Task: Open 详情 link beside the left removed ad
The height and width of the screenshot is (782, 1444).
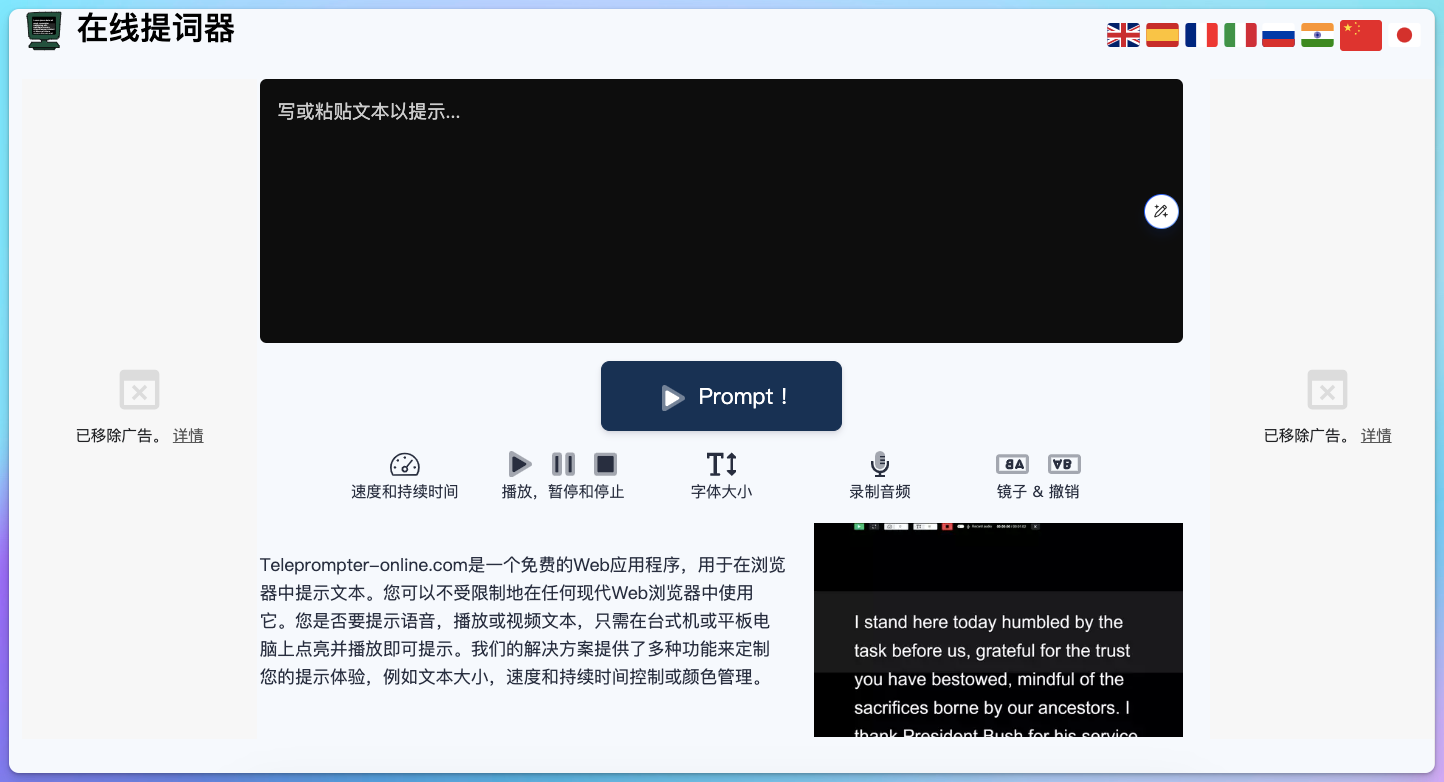Action: pos(188,435)
